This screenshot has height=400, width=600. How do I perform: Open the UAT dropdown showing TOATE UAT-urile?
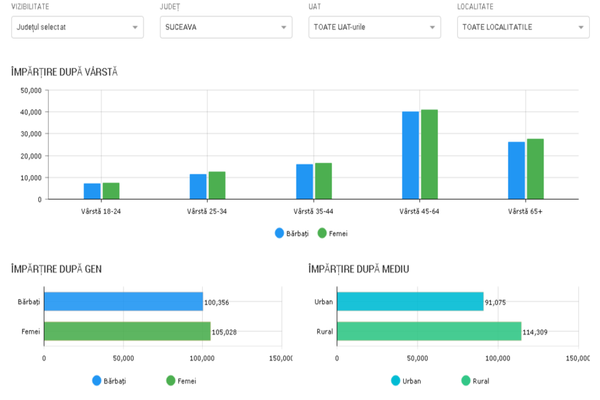tap(374, 26)
